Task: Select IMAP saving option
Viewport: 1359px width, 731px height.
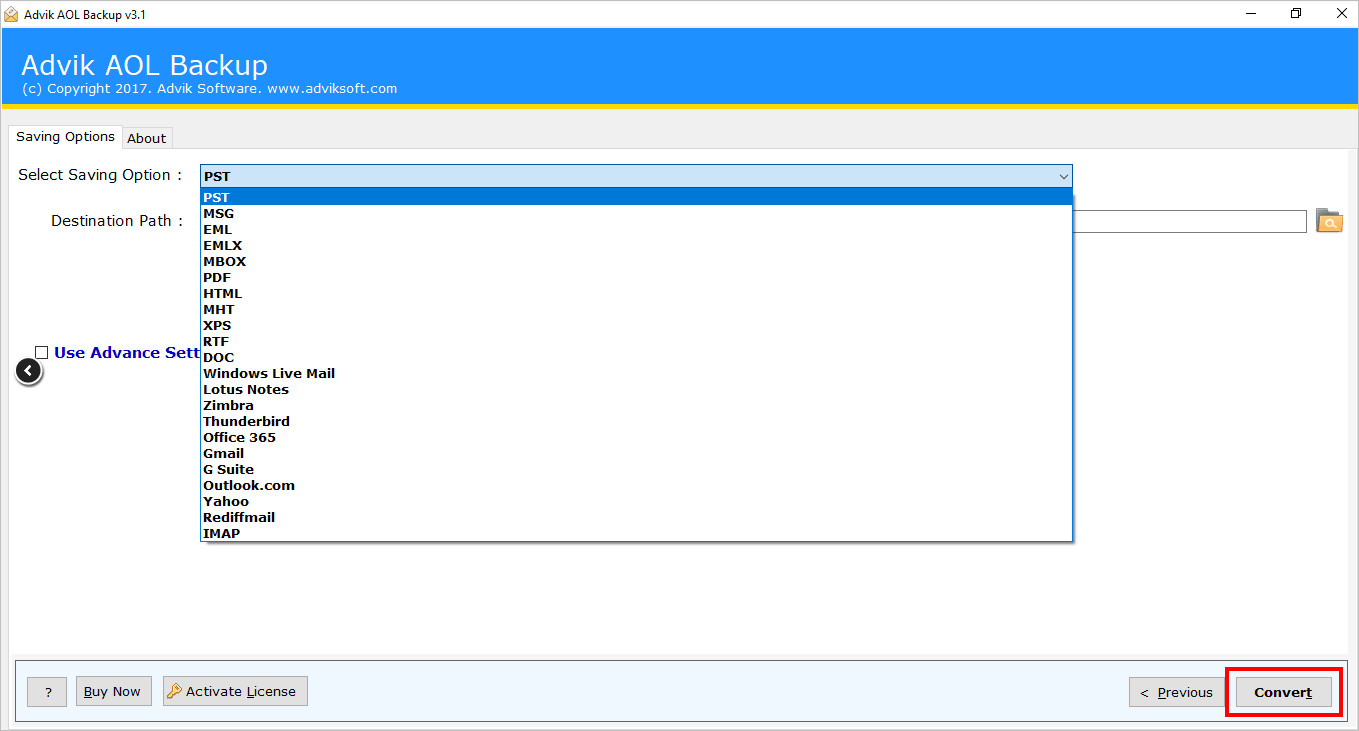Action: (x=636, y=533)
